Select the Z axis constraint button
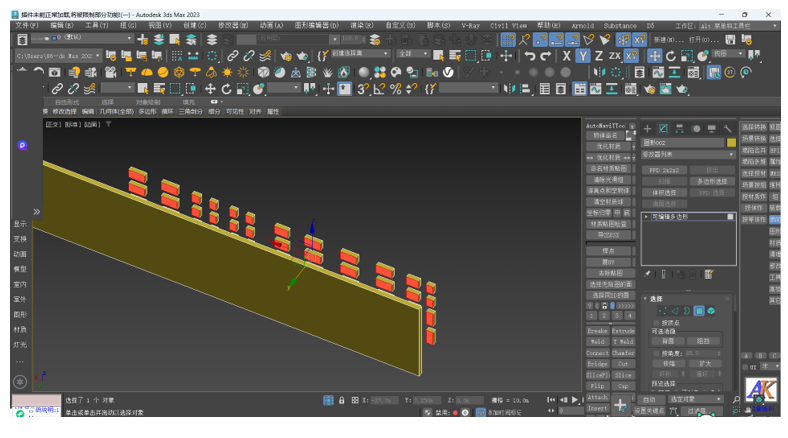This screenshot has width=788, height=438. coord(598,57)
